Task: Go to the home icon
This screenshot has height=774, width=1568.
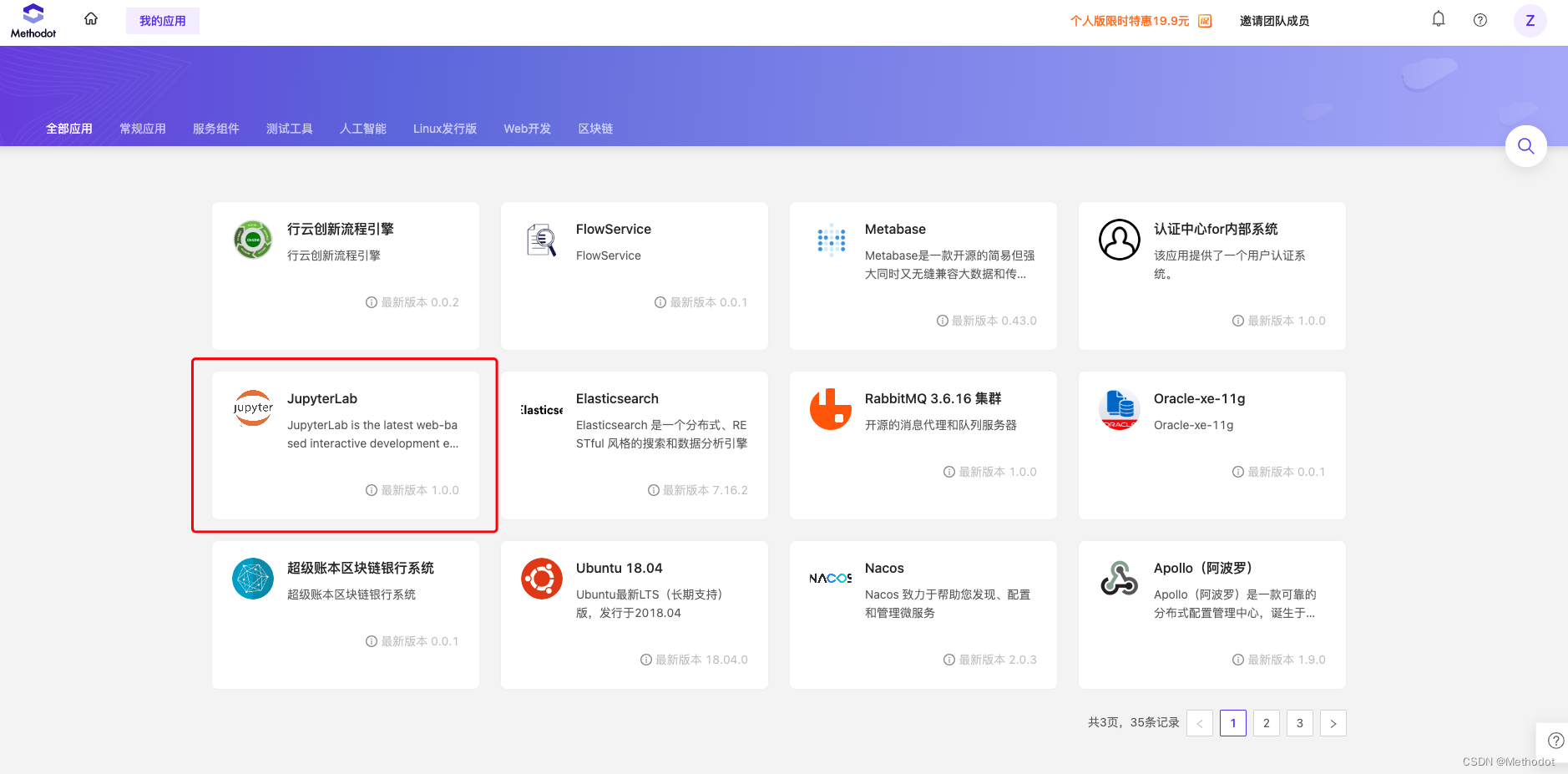Action: [x=91, y=18]
